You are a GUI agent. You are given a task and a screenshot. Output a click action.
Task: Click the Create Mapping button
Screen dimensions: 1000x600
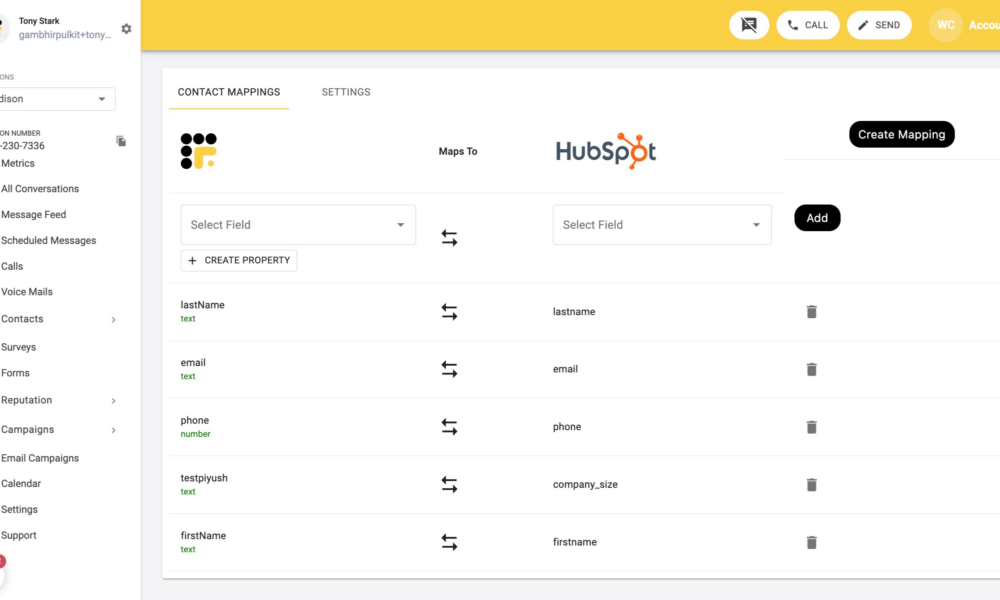coord(901,135)
